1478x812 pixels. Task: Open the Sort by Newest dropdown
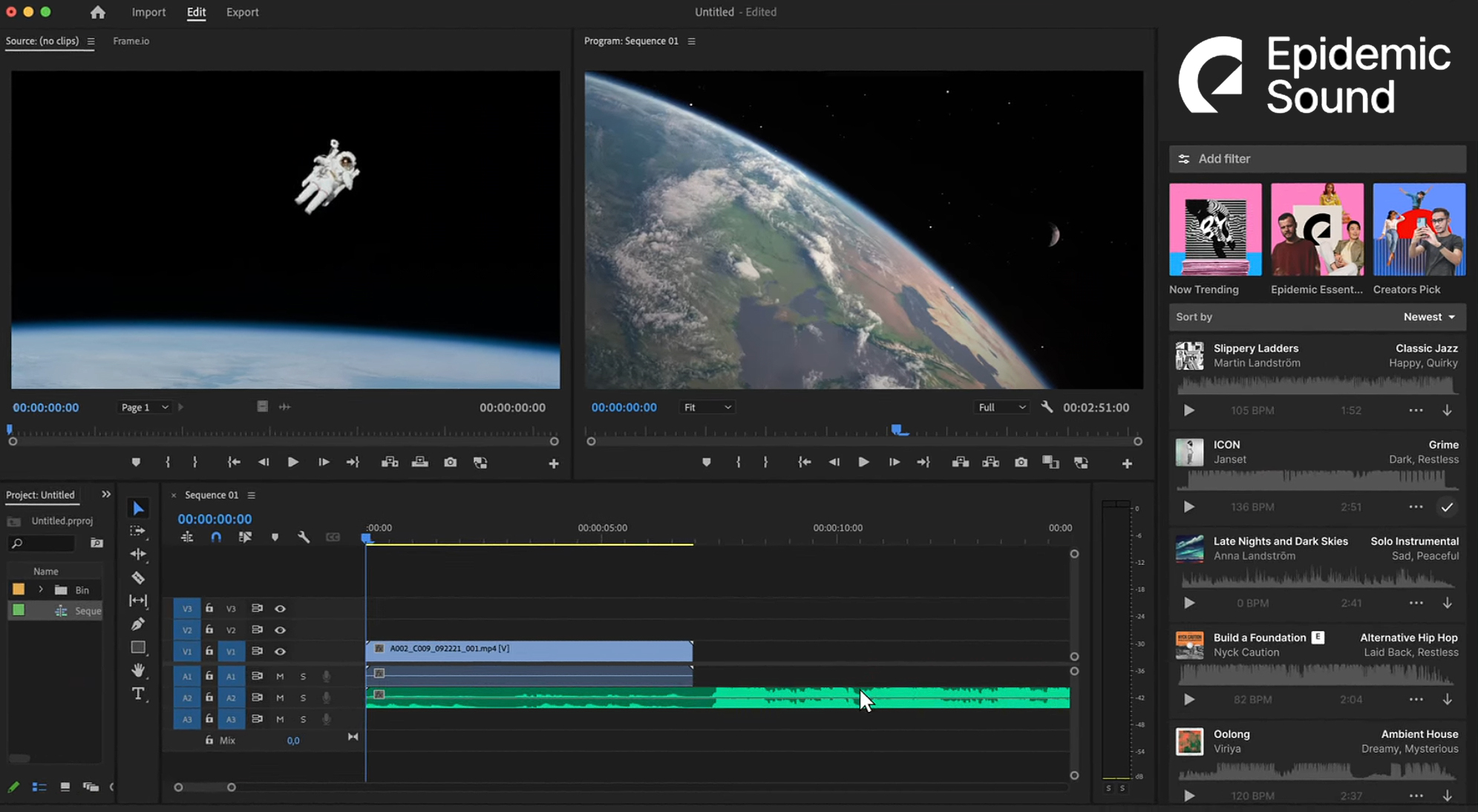click(1428, 317)
